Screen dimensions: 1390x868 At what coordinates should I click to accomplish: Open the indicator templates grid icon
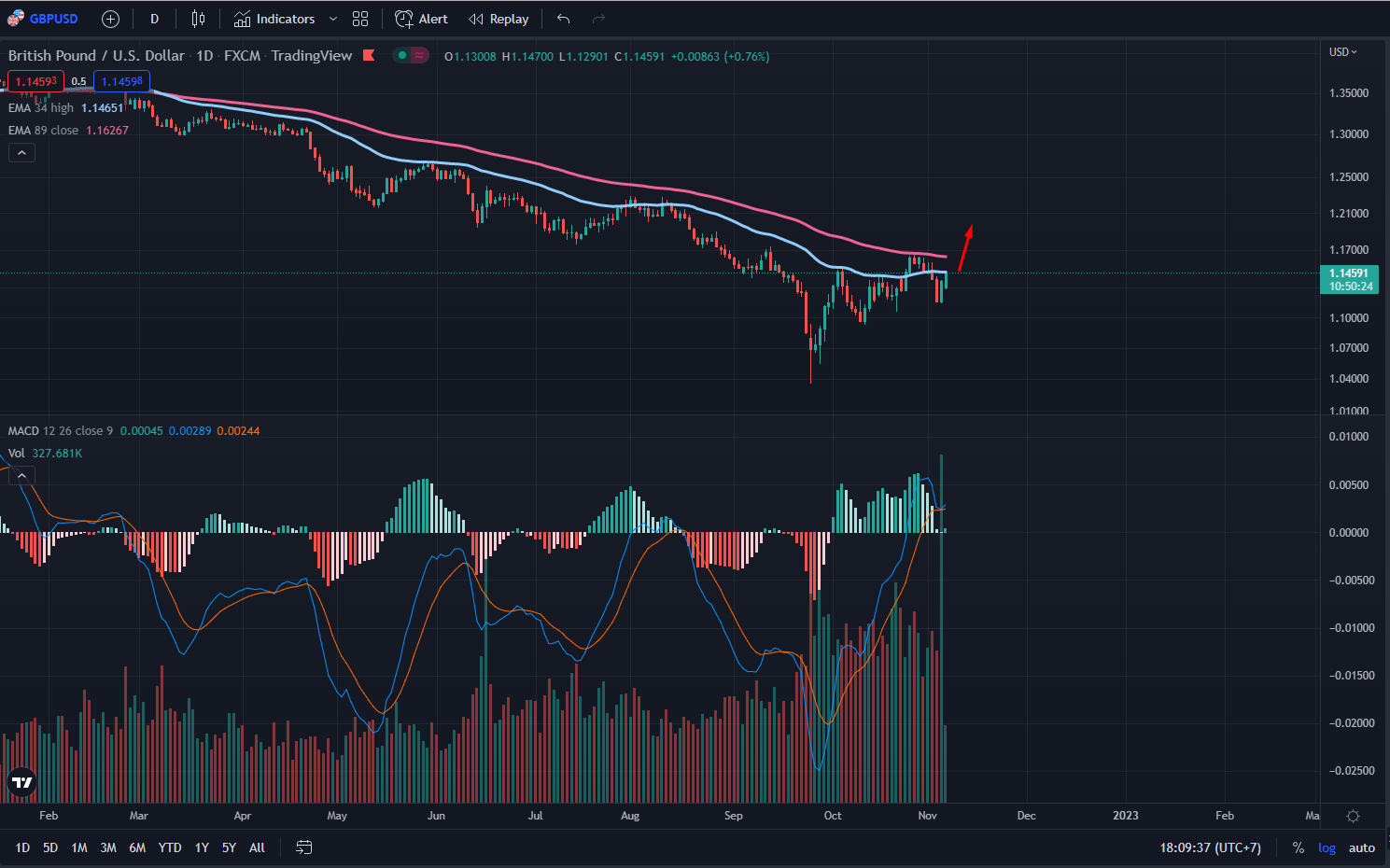(360, 19)
